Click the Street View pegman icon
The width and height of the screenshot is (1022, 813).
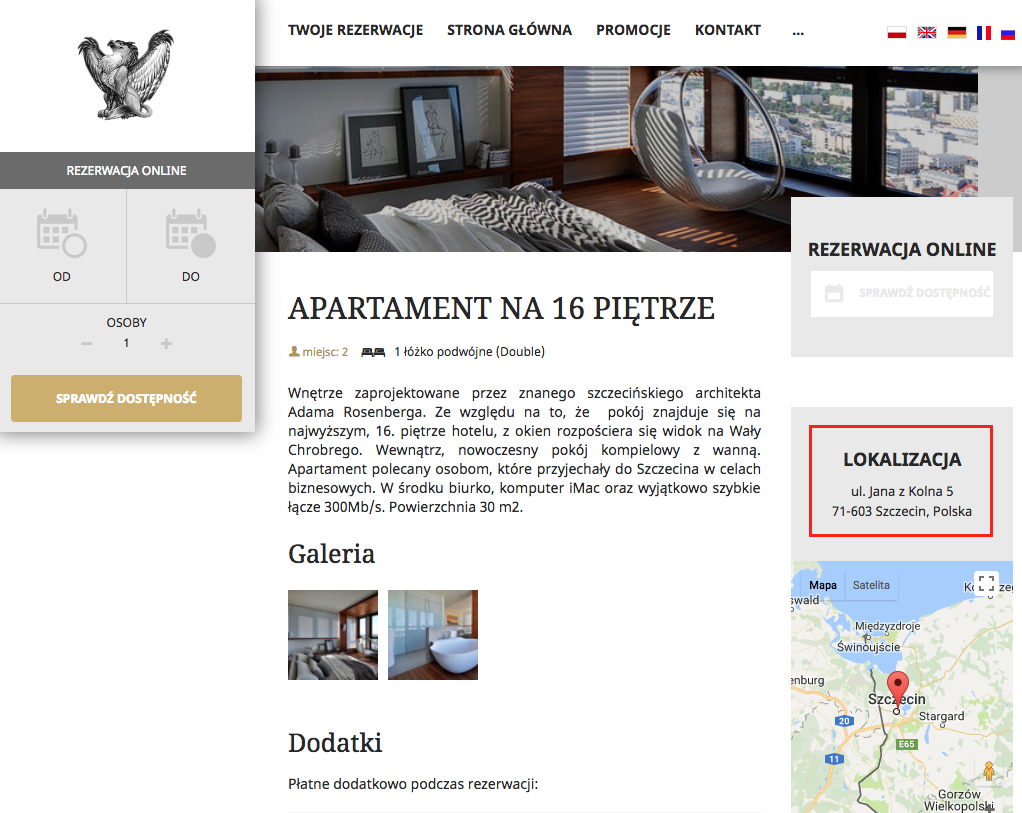[989, 771]
